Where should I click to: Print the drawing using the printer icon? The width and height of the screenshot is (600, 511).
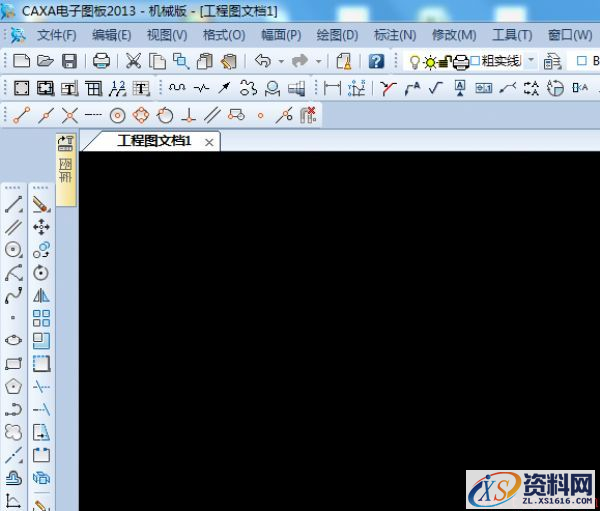point(101,61)
